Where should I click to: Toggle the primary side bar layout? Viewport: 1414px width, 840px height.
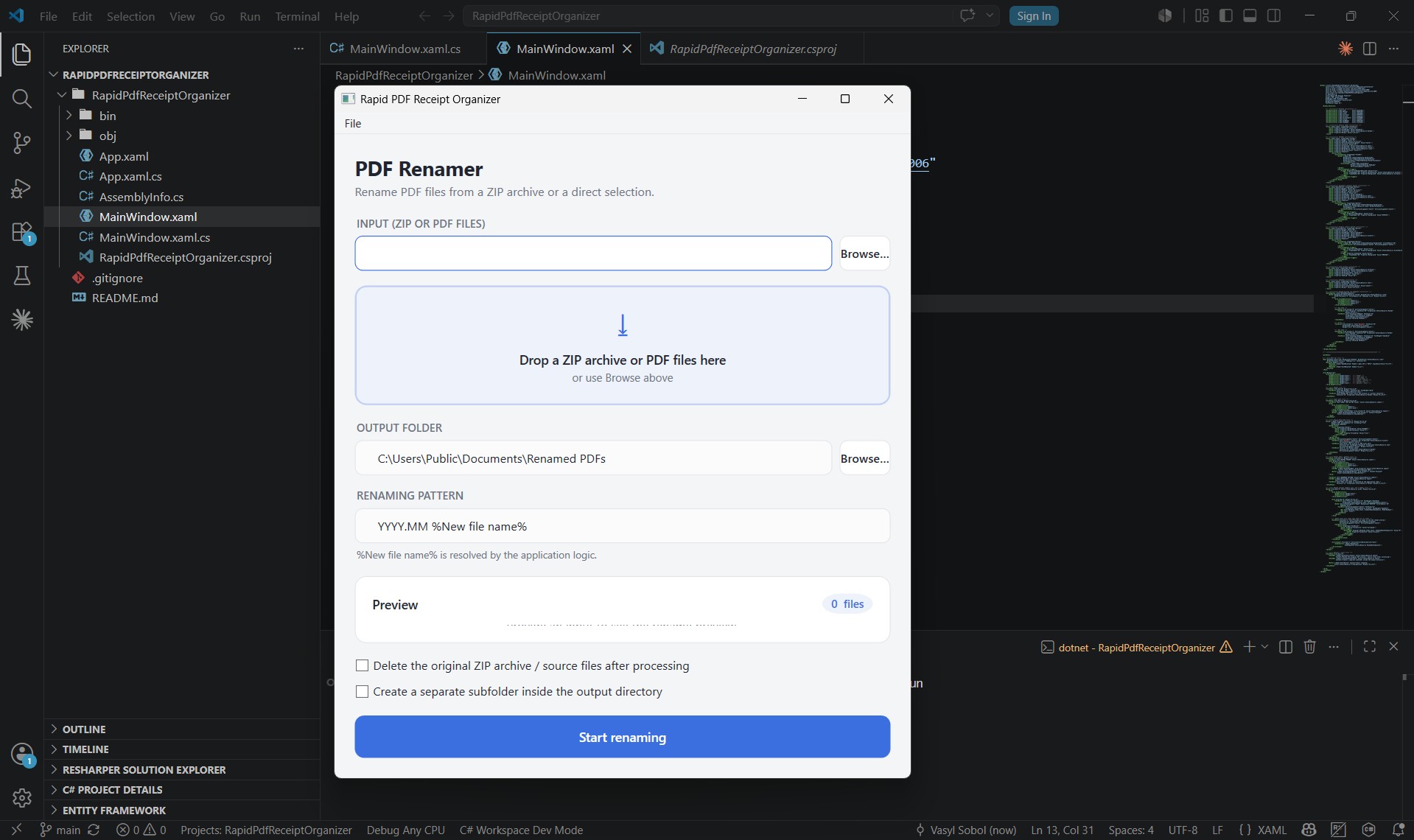(1226, 15)
